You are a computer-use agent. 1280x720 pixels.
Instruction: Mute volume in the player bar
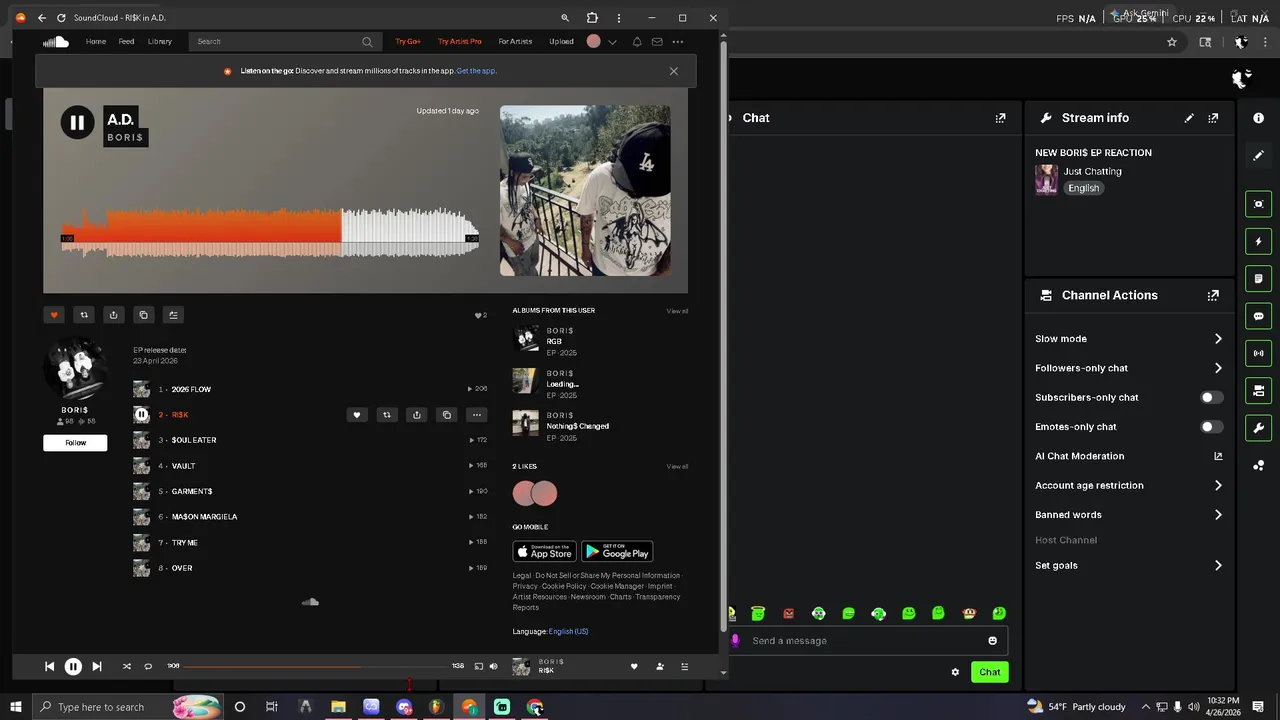click(x=493, y=667)
